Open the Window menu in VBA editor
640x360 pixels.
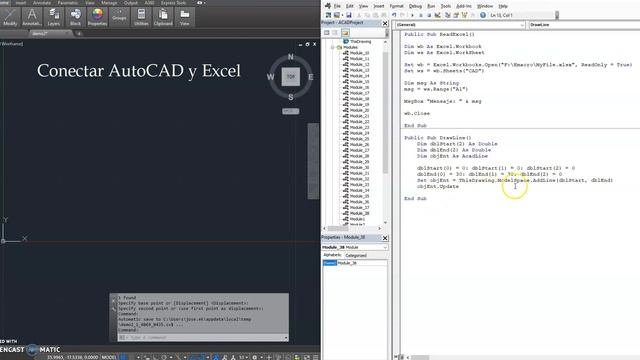(x=485, y=6)
